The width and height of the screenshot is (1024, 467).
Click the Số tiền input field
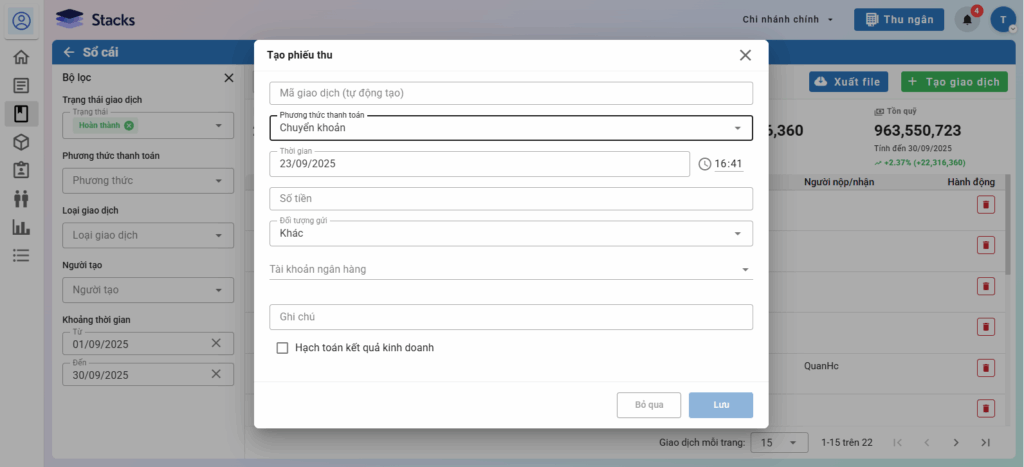click(510, 199)
